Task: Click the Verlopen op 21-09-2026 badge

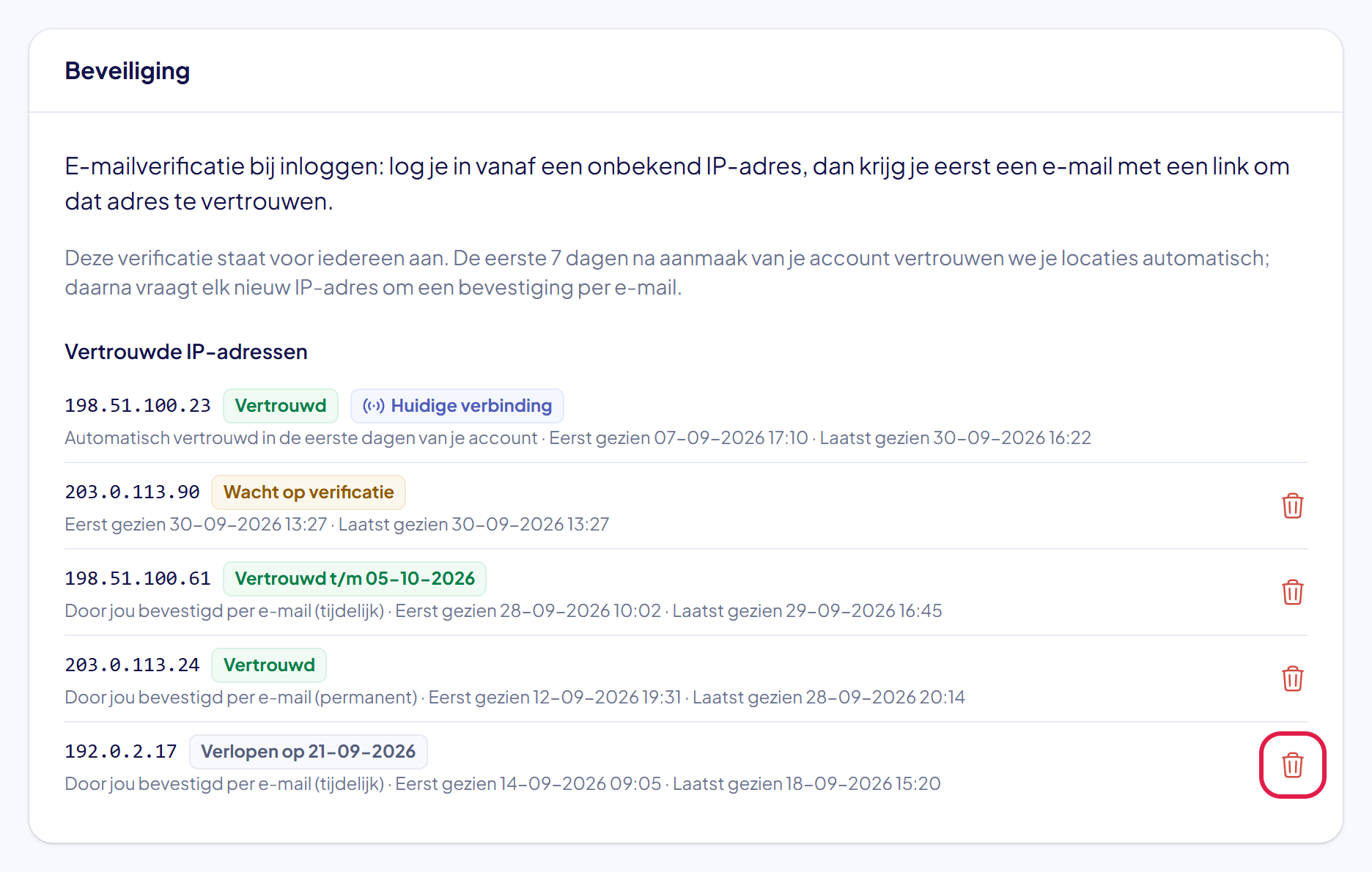Action: 309,752
